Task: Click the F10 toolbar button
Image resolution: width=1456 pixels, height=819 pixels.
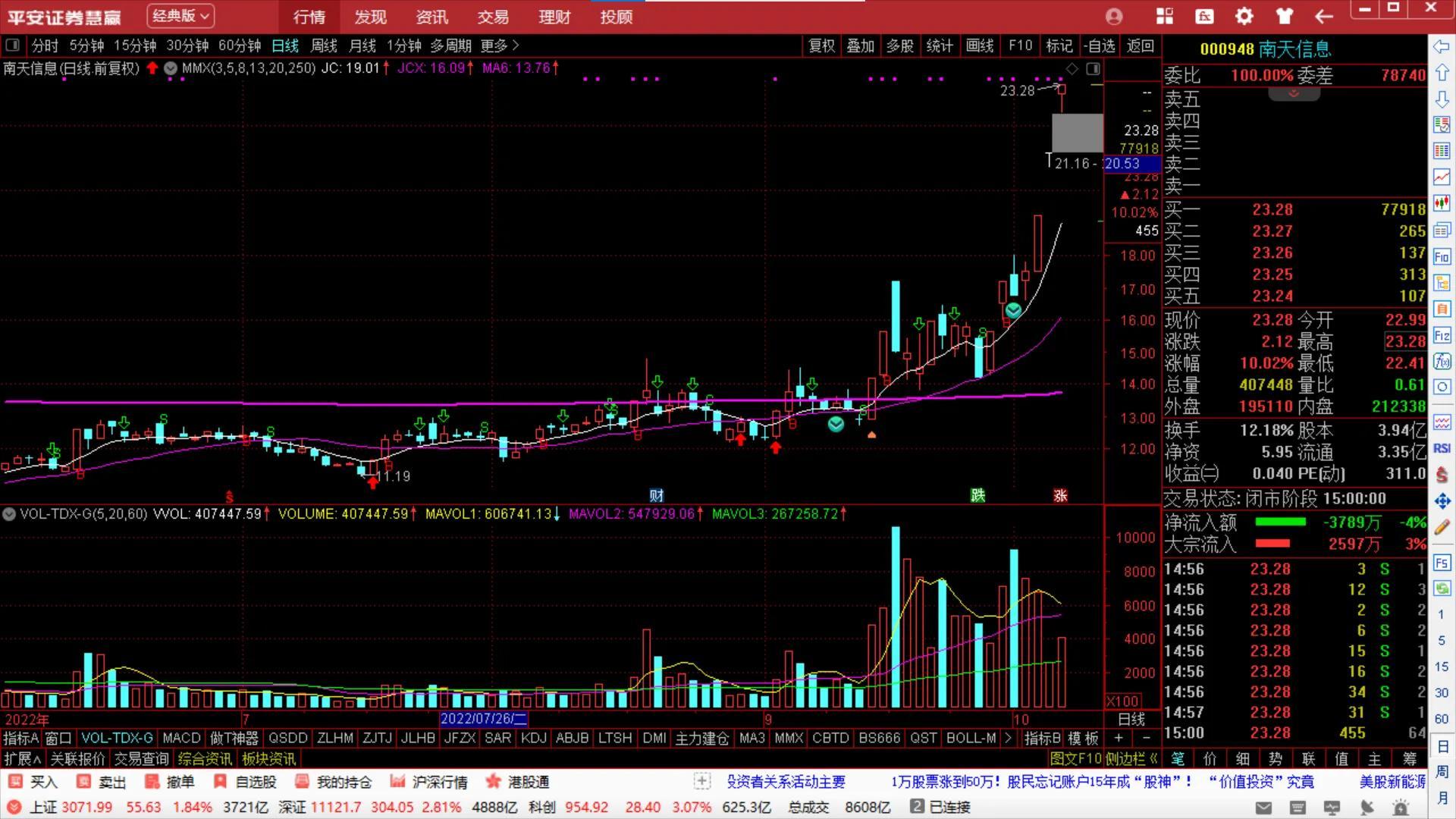Action: pyautogui.click(x=1021, y=46)
